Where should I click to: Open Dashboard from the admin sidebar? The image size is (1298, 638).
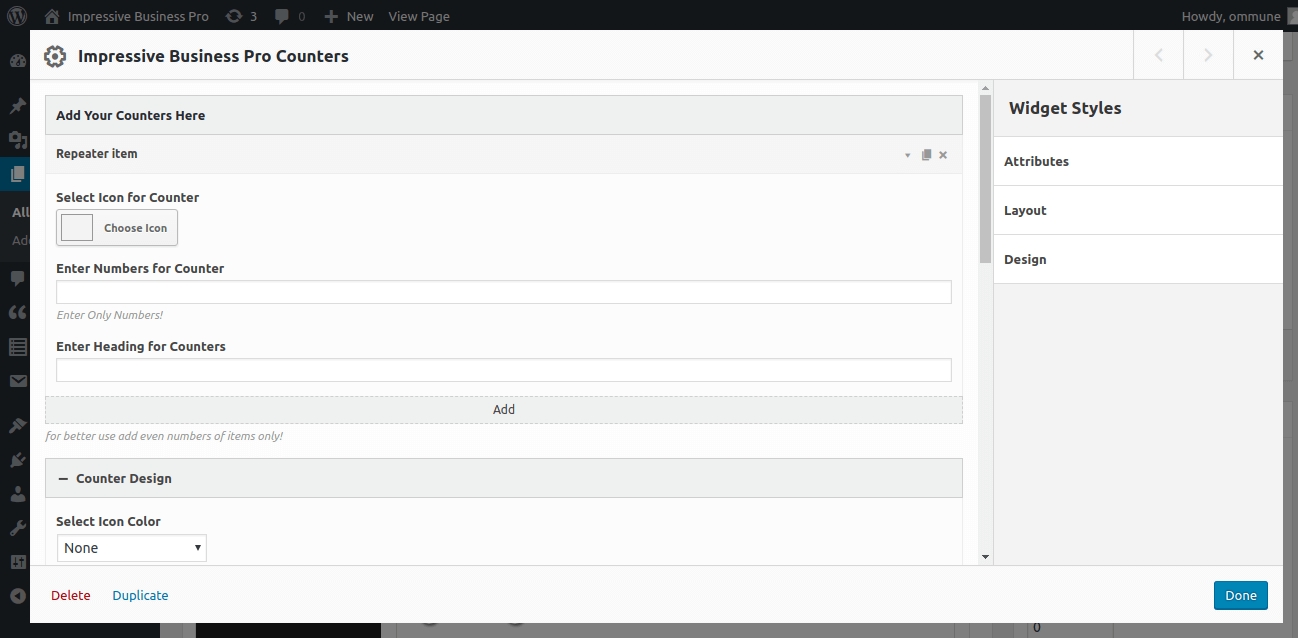pyautogui.click(x=17, y=61)
